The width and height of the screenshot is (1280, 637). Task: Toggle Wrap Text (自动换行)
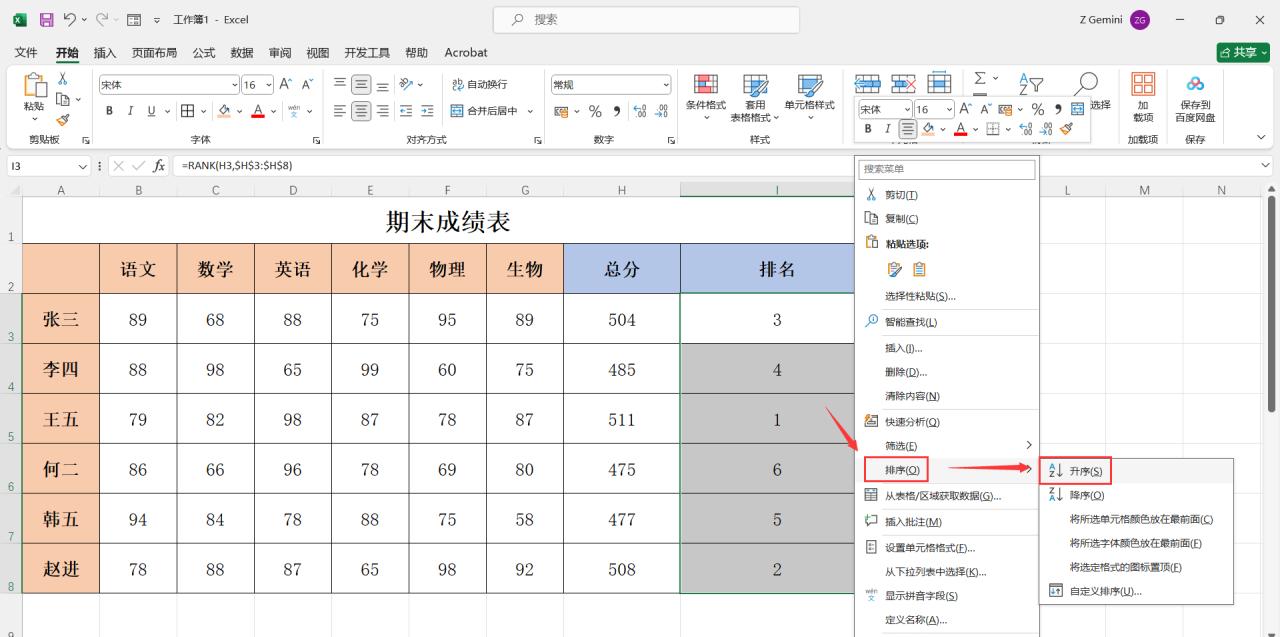click(479, 84)
